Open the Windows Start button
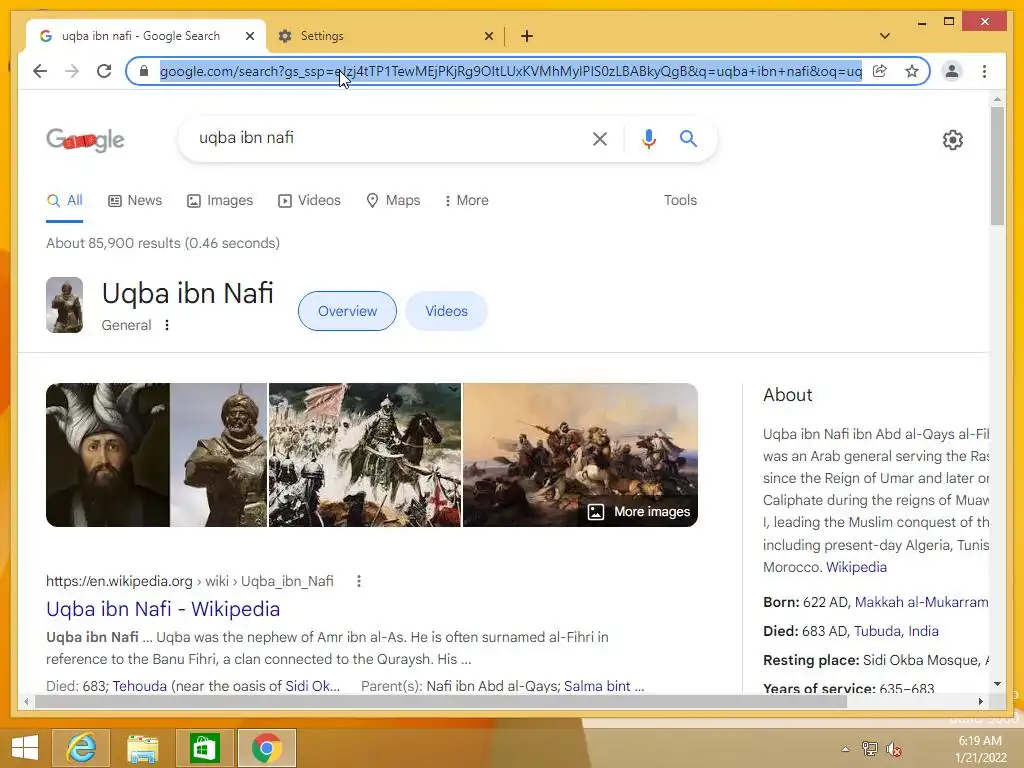The image size is (1024, 768). tap(25, 748)
